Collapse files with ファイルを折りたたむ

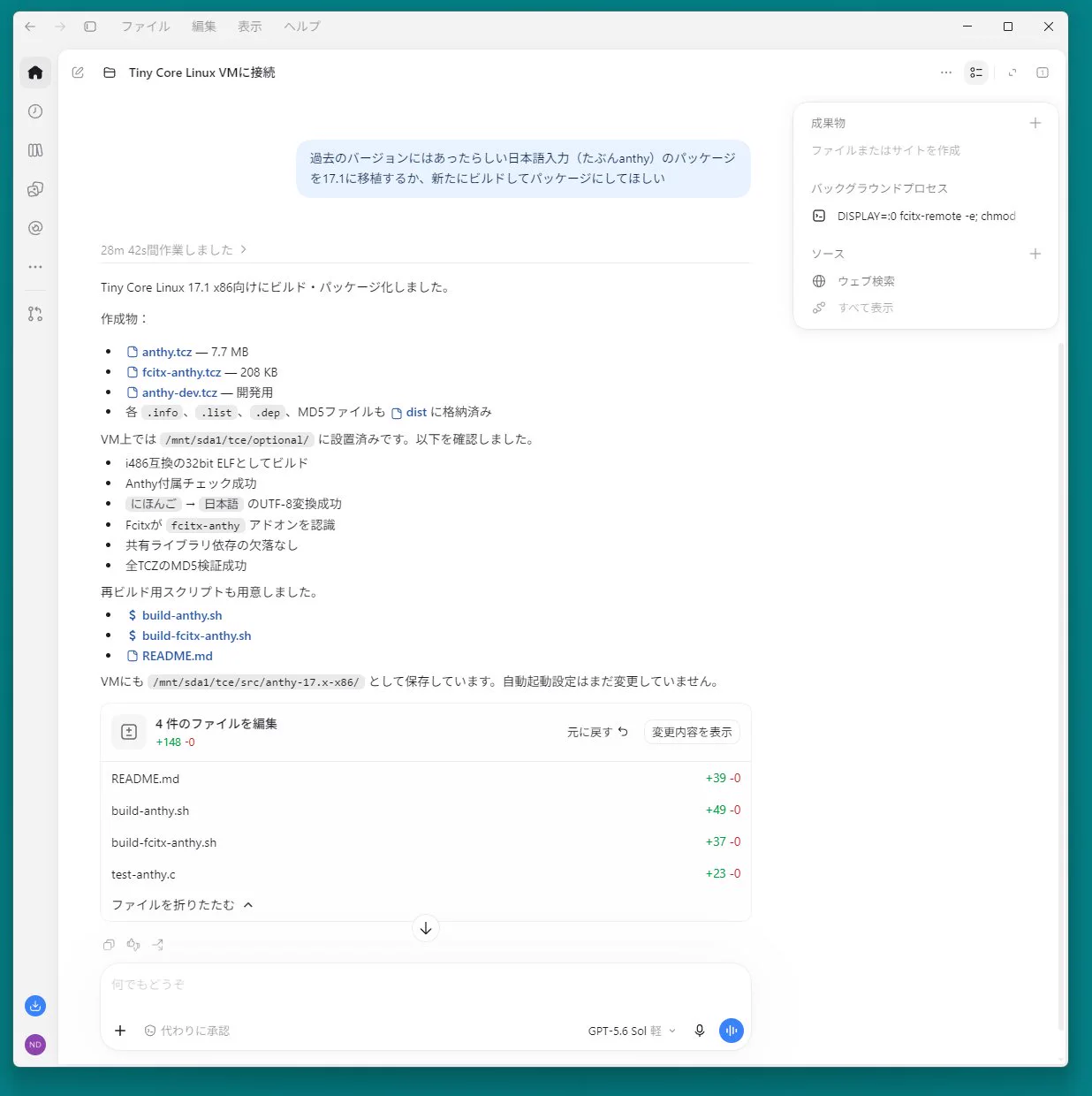point(182,905)
